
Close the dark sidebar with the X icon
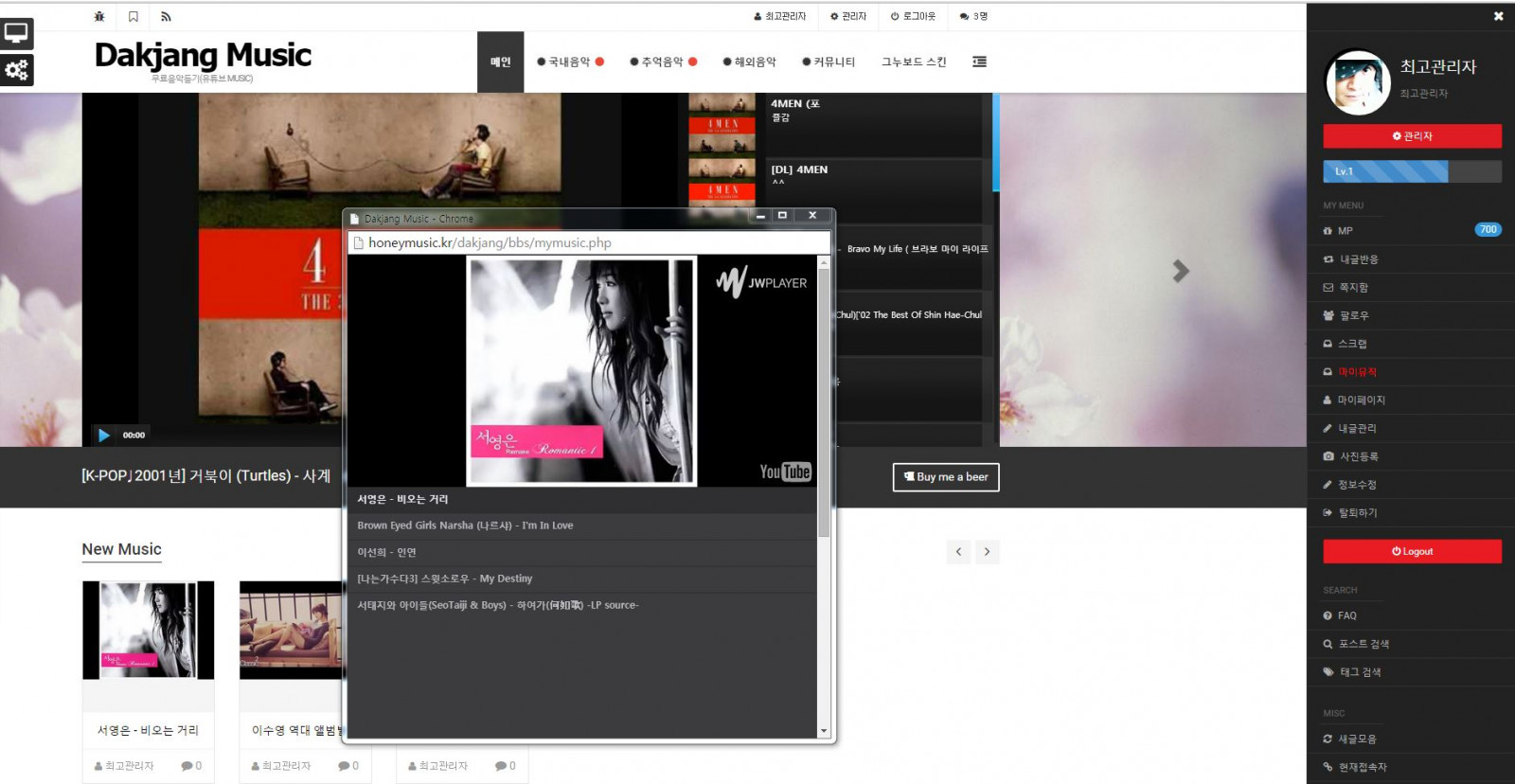pyautogui.click(x=1498, y=16)
